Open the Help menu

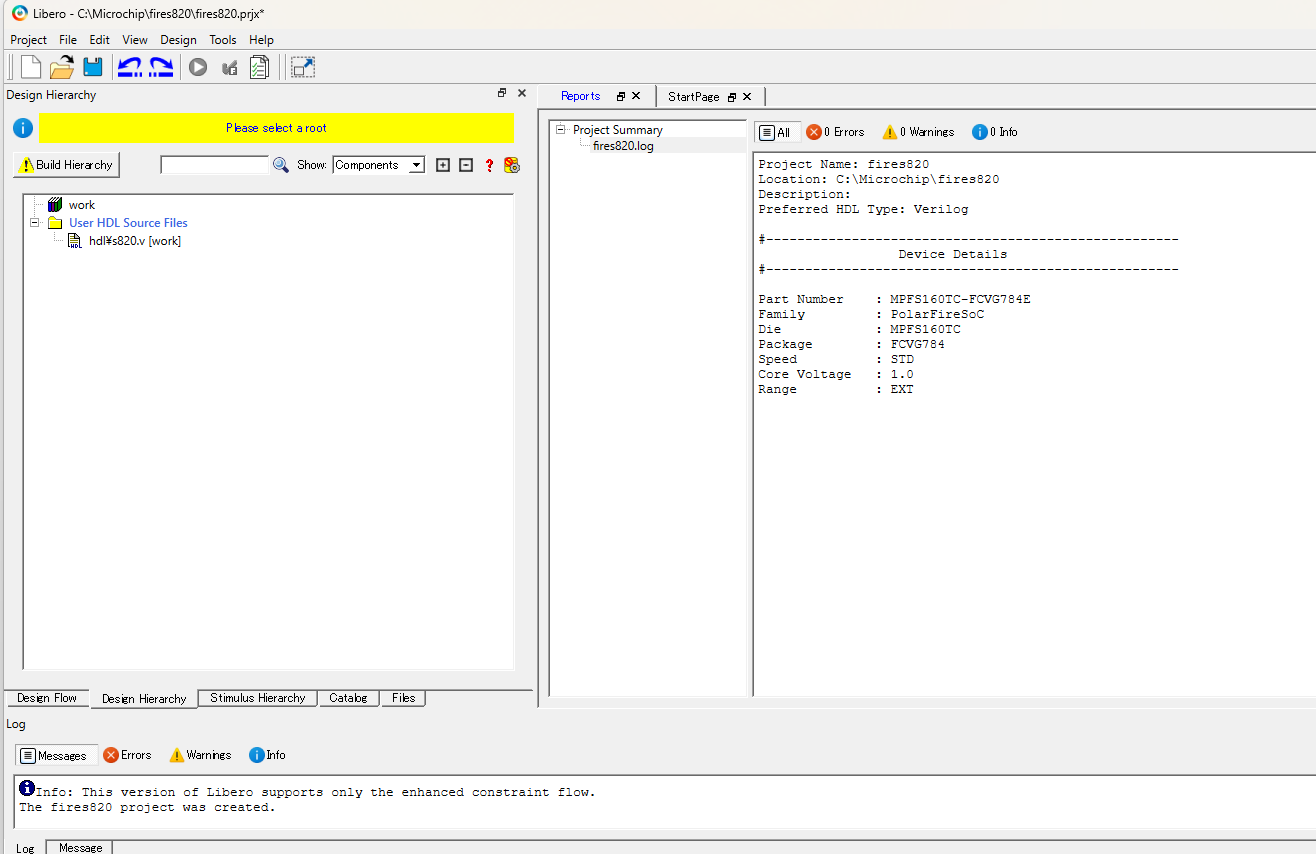point(261,40)
